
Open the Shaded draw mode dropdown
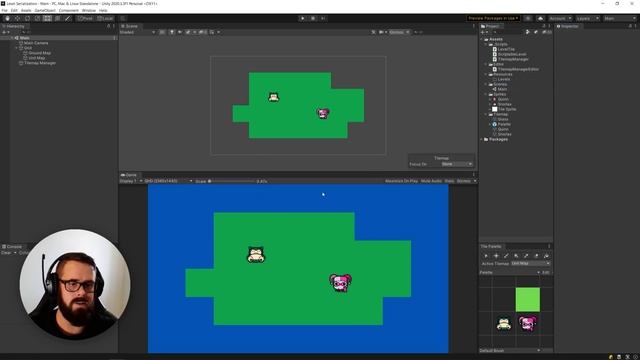point(137,32)
